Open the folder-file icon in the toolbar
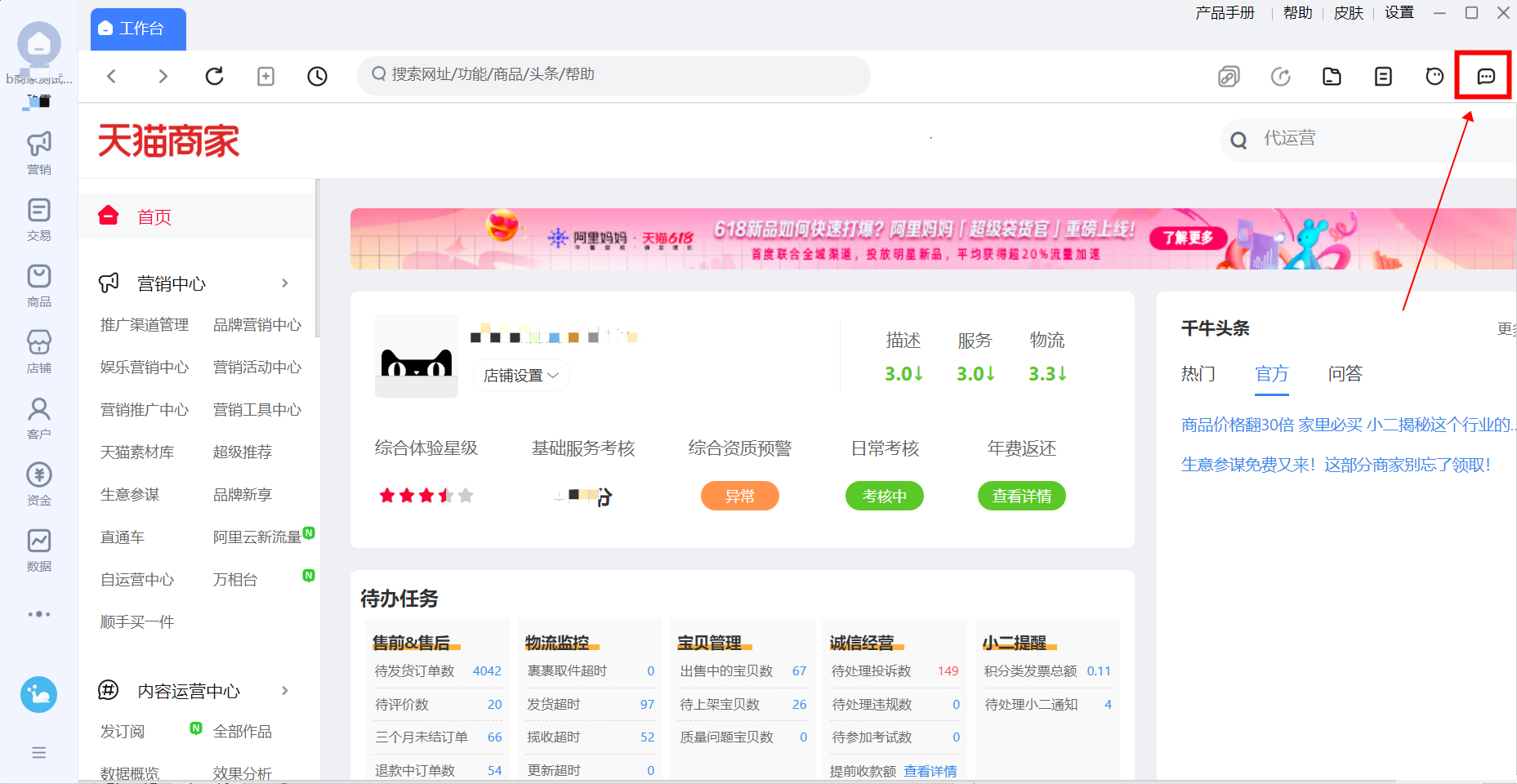Viewport: 1517px width, 784px height. (1332, 77)
